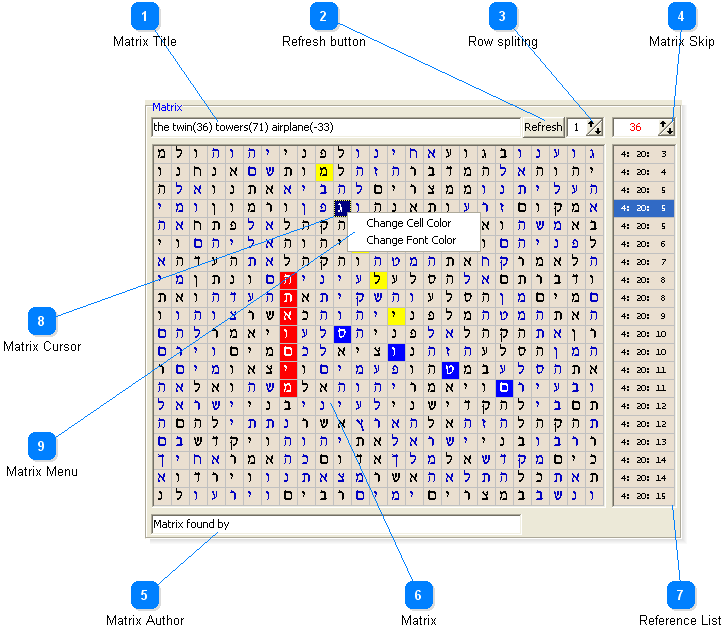This screenshot has height=630, width=725.
Task: Click the 'Matrix found by' author field
Action: 335,523
